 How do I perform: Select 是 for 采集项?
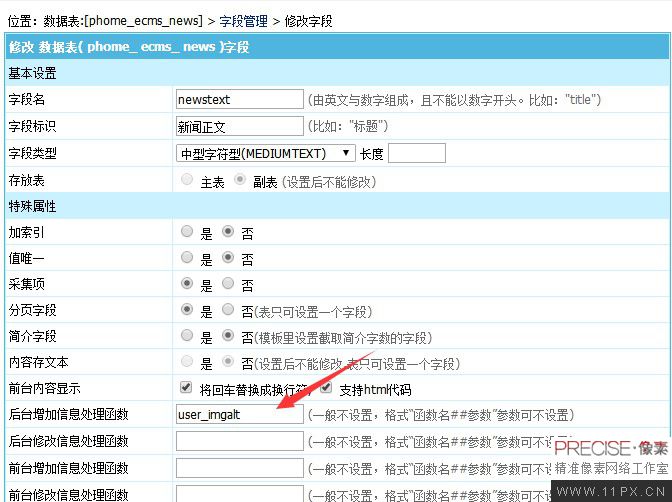coord(187,283)
